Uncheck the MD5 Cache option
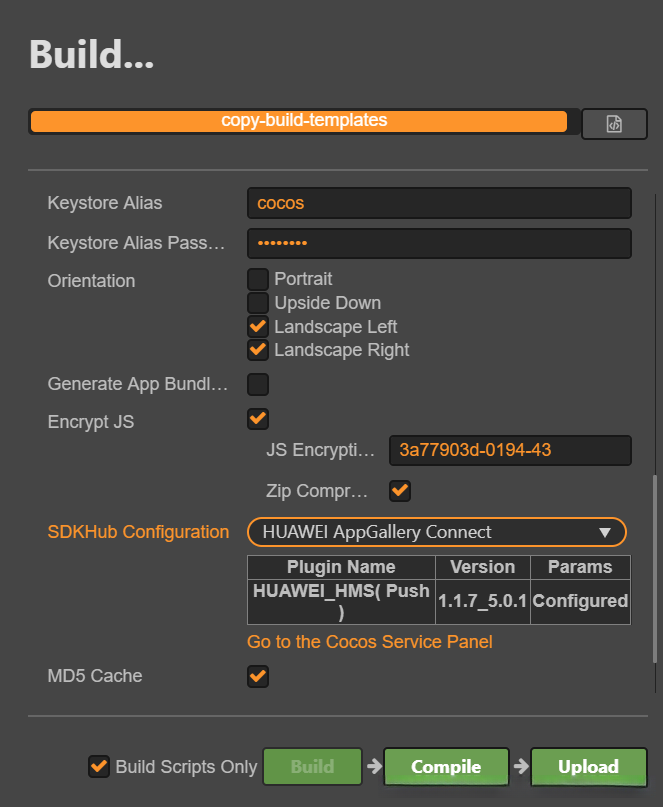Image resolution: width=663 pixels, height=807 pixels. point(258,677)
